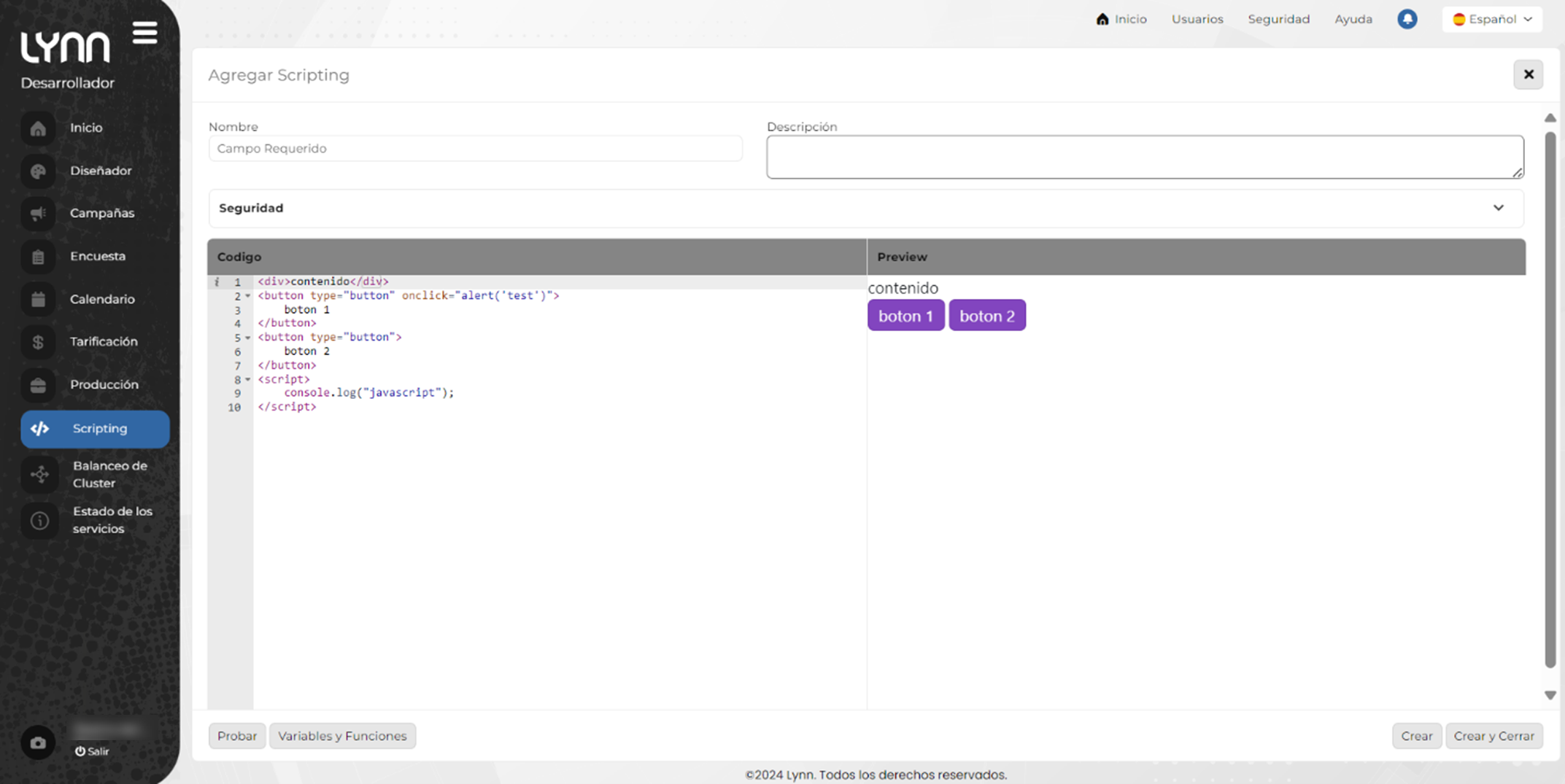Click the boton 2 preview button
The height and width of the screenshot is (784, 1565).
(987, 316)
